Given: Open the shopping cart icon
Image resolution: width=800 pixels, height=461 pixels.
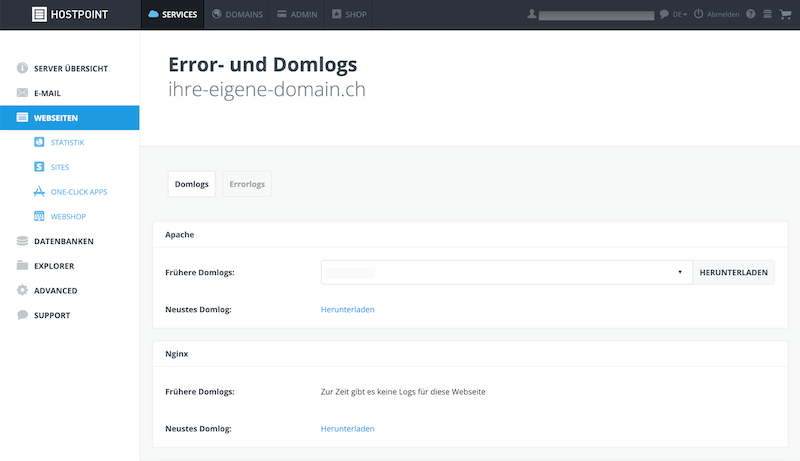Looking at the screenshot, I should (x=785, y=14).
